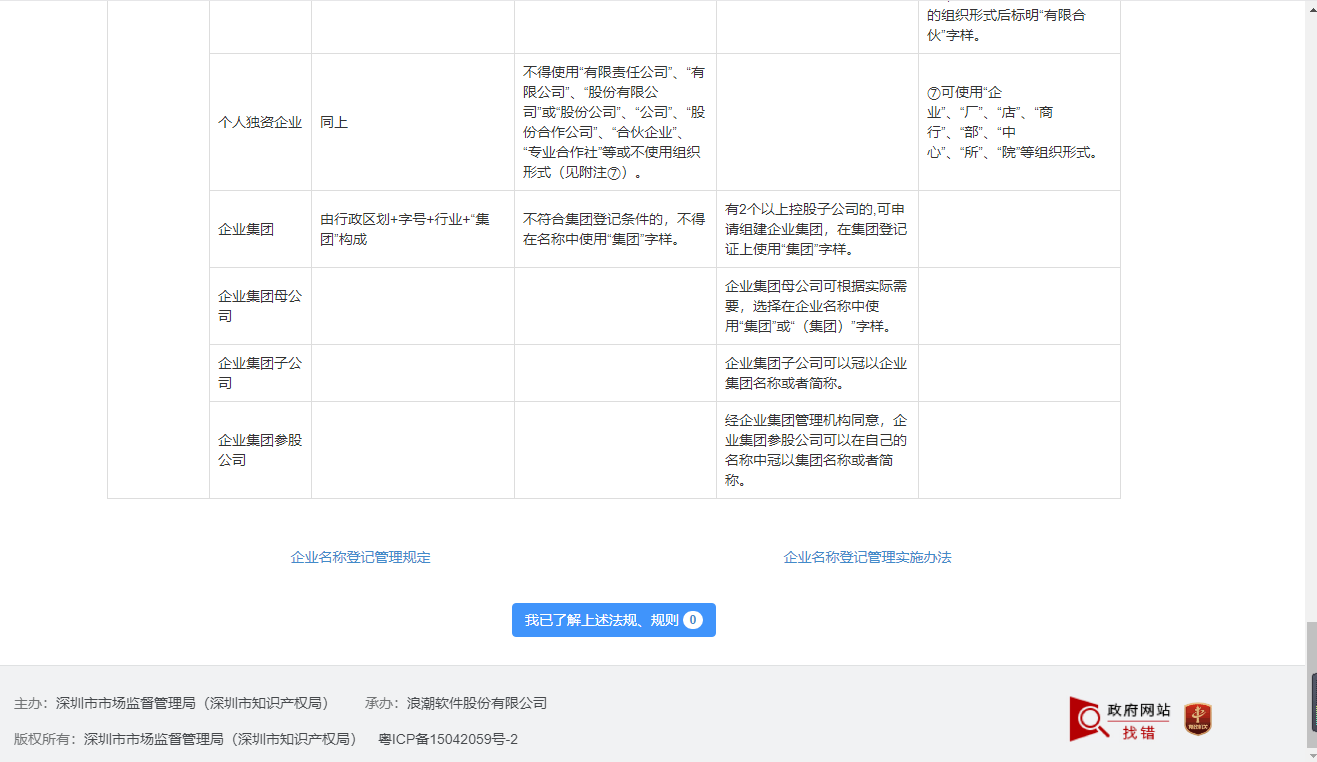Open the 企业名称登记管理规定 link
The width and height of the screenshot is (1317, 762).
tap(360, 557)
